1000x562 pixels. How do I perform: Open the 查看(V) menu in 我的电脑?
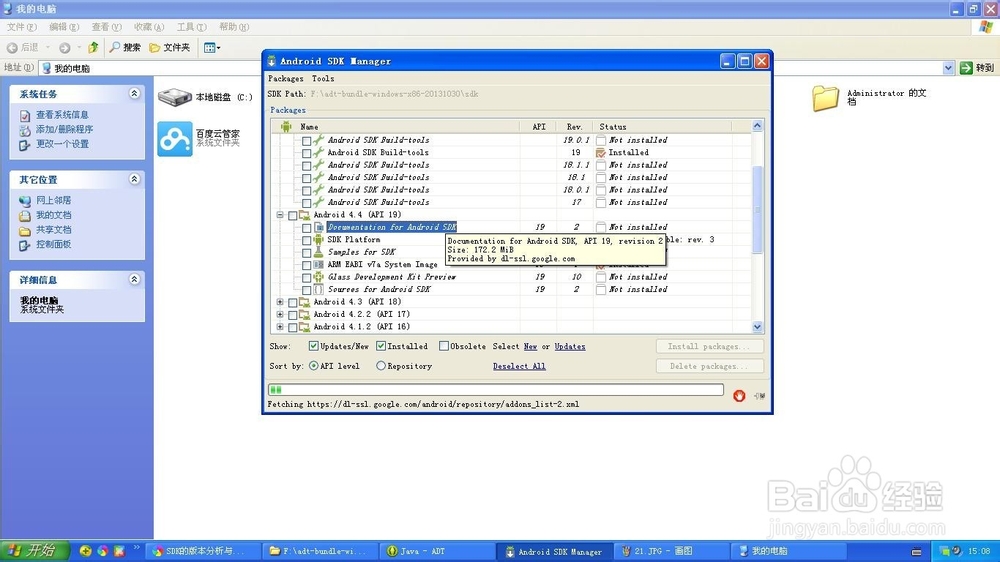pos(107,27)
